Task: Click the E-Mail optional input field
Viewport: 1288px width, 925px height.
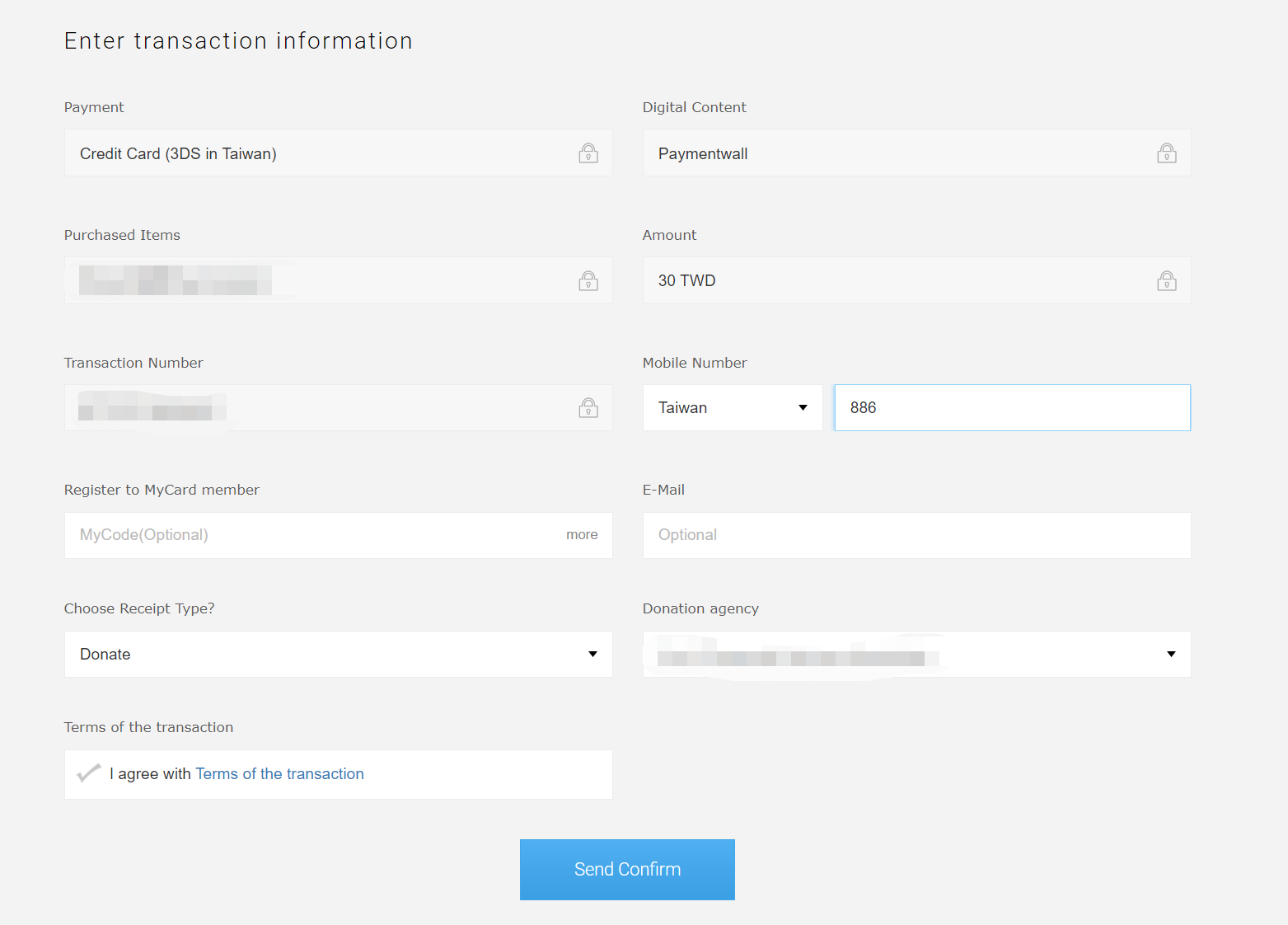Action: 916,535
